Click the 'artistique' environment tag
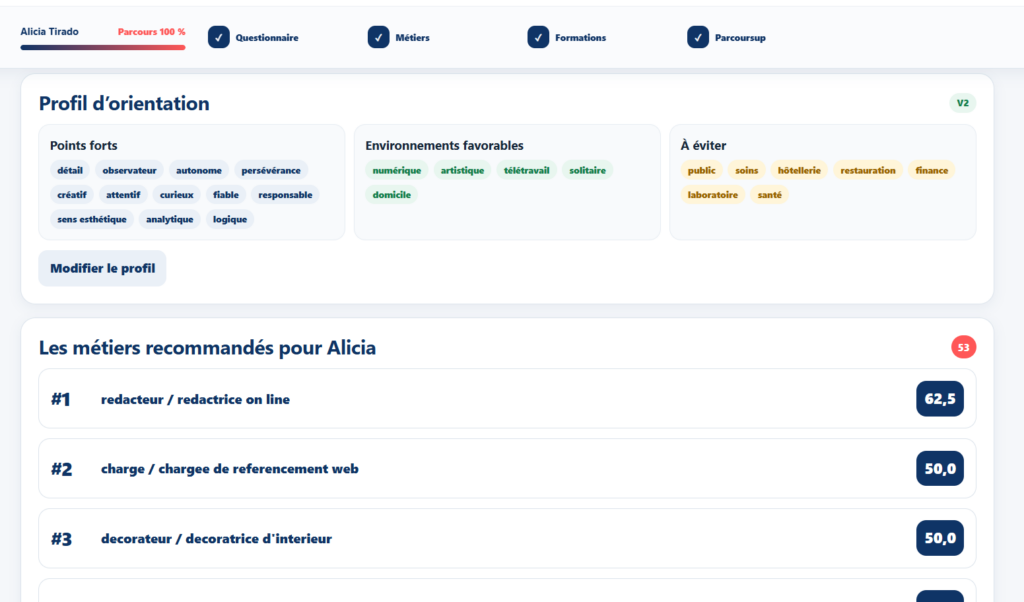Viewport: 1024px width, 602px height. tap(462, 170)
